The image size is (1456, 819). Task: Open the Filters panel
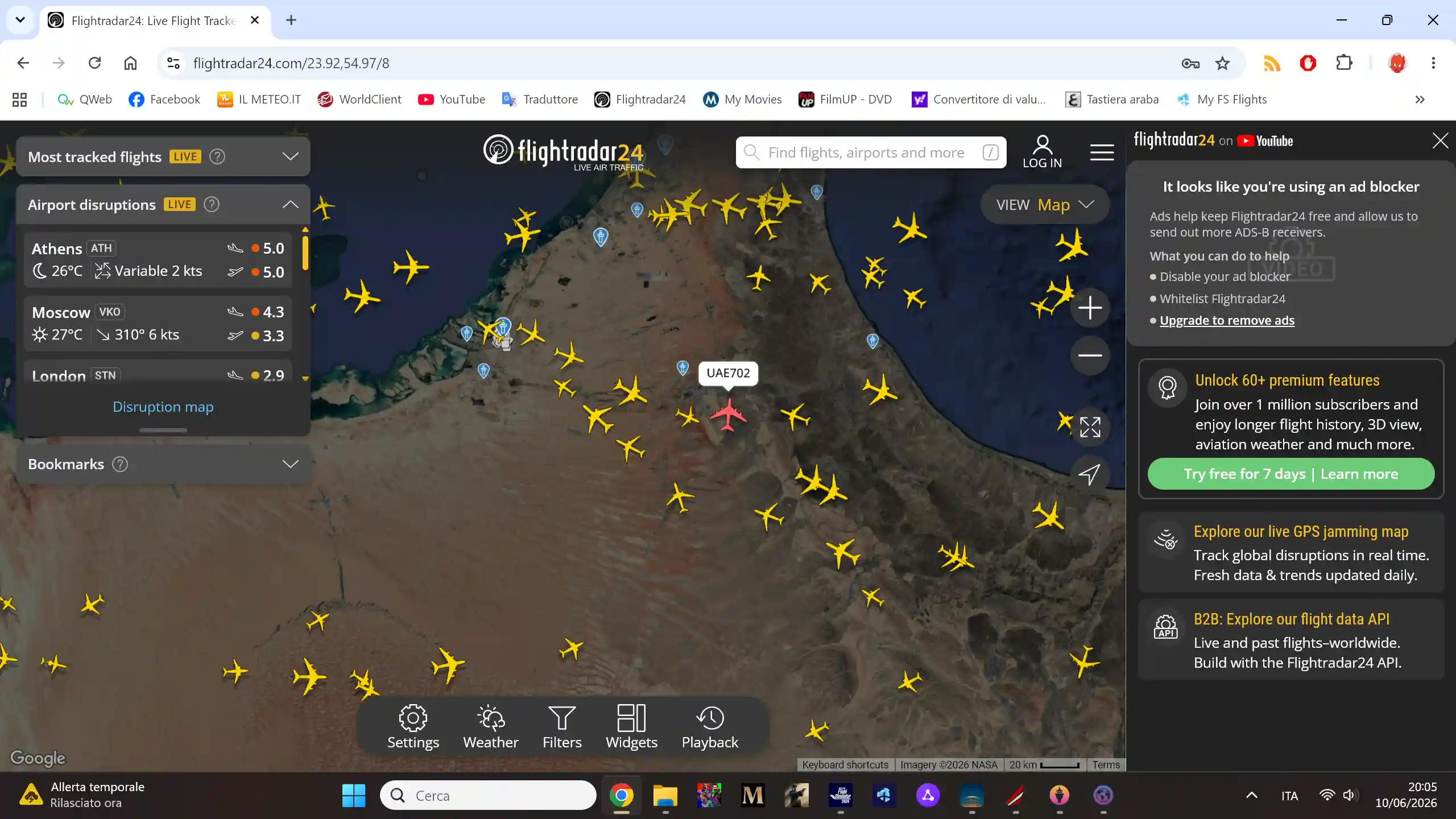coord(562,727)
